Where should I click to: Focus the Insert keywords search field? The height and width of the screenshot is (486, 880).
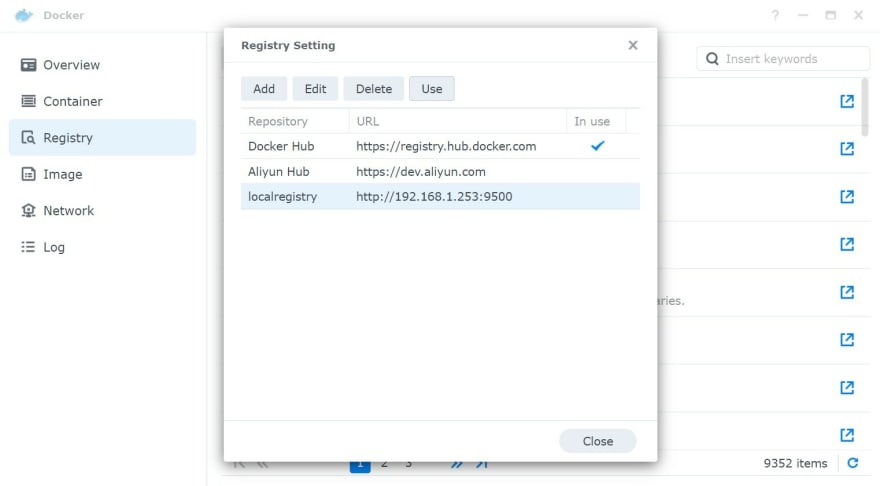783,59
